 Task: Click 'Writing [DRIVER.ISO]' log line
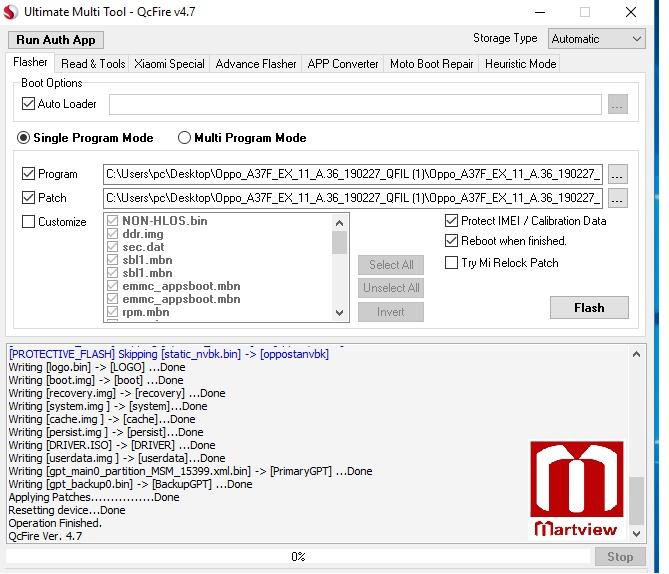[x=112, y=446]
